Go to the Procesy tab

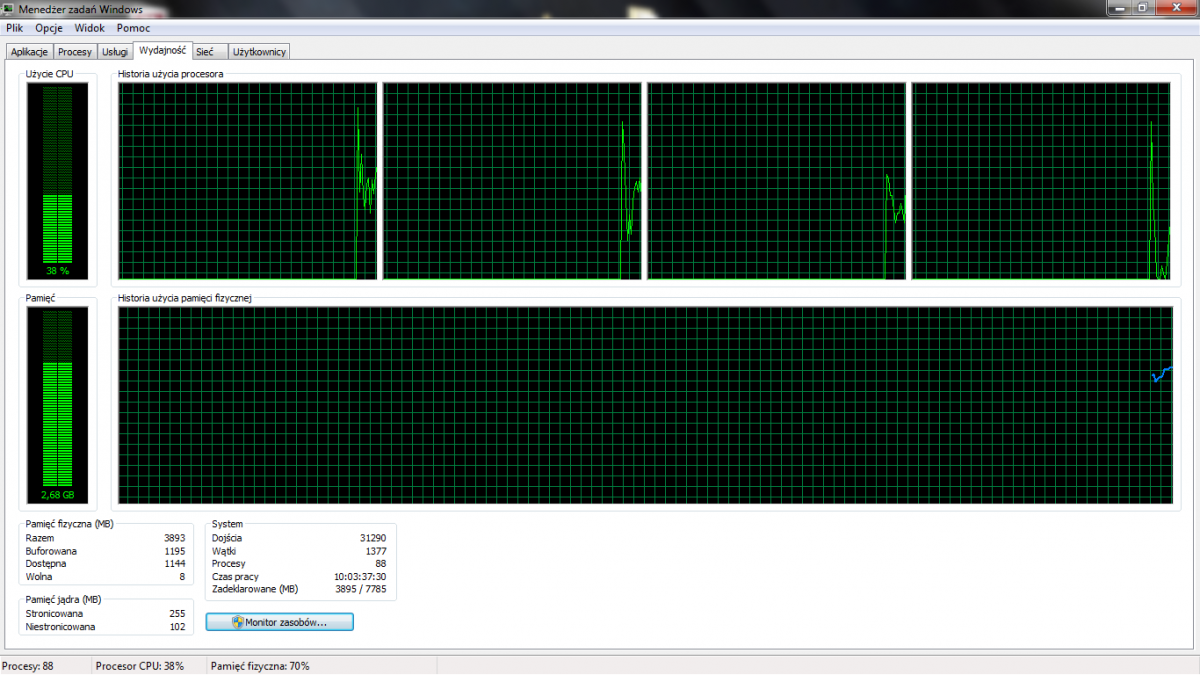pyautogui.click(x=75, y=52)
